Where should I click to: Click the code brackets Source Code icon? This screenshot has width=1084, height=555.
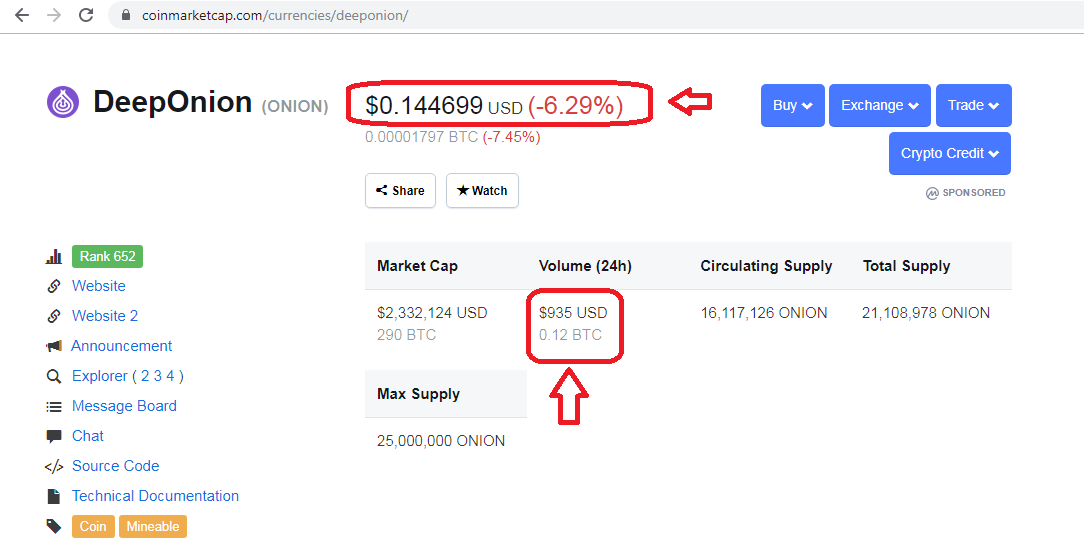pyautogui.click(x=54, y=467)
